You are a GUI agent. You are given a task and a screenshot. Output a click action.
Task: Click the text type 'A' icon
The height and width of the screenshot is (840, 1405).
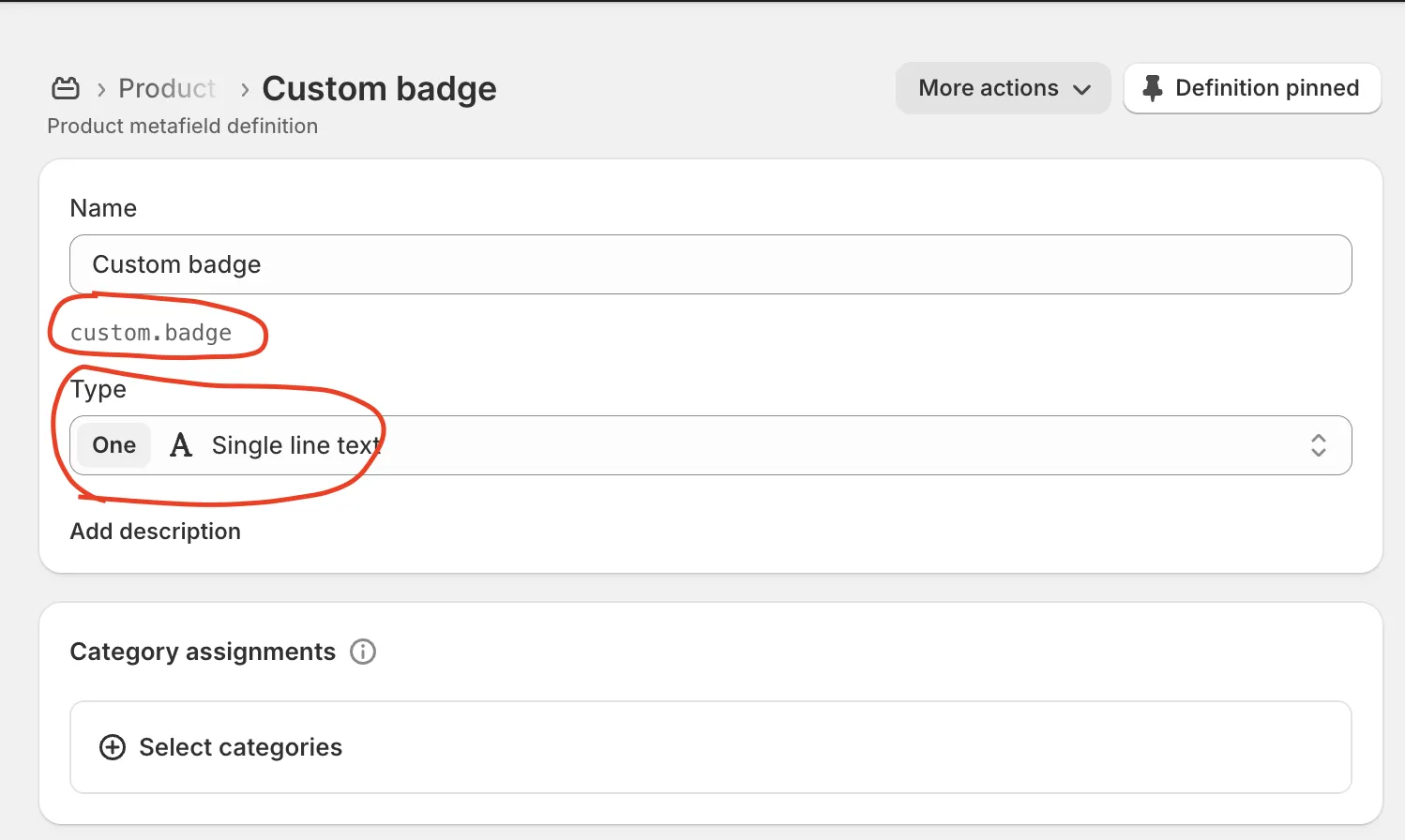click(x=181, y=445)
